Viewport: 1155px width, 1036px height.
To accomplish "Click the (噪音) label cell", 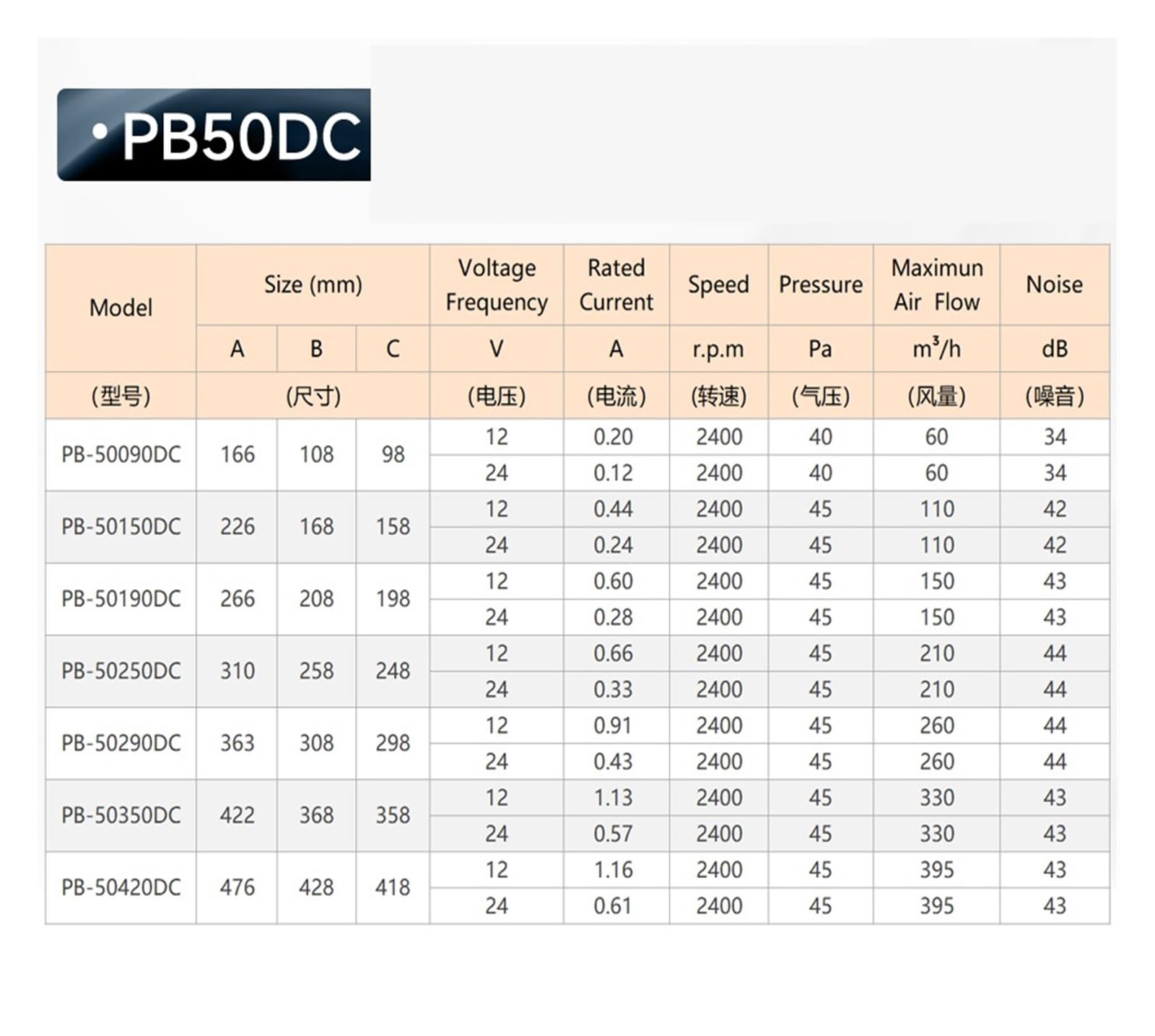I will tap(1055, 396).
